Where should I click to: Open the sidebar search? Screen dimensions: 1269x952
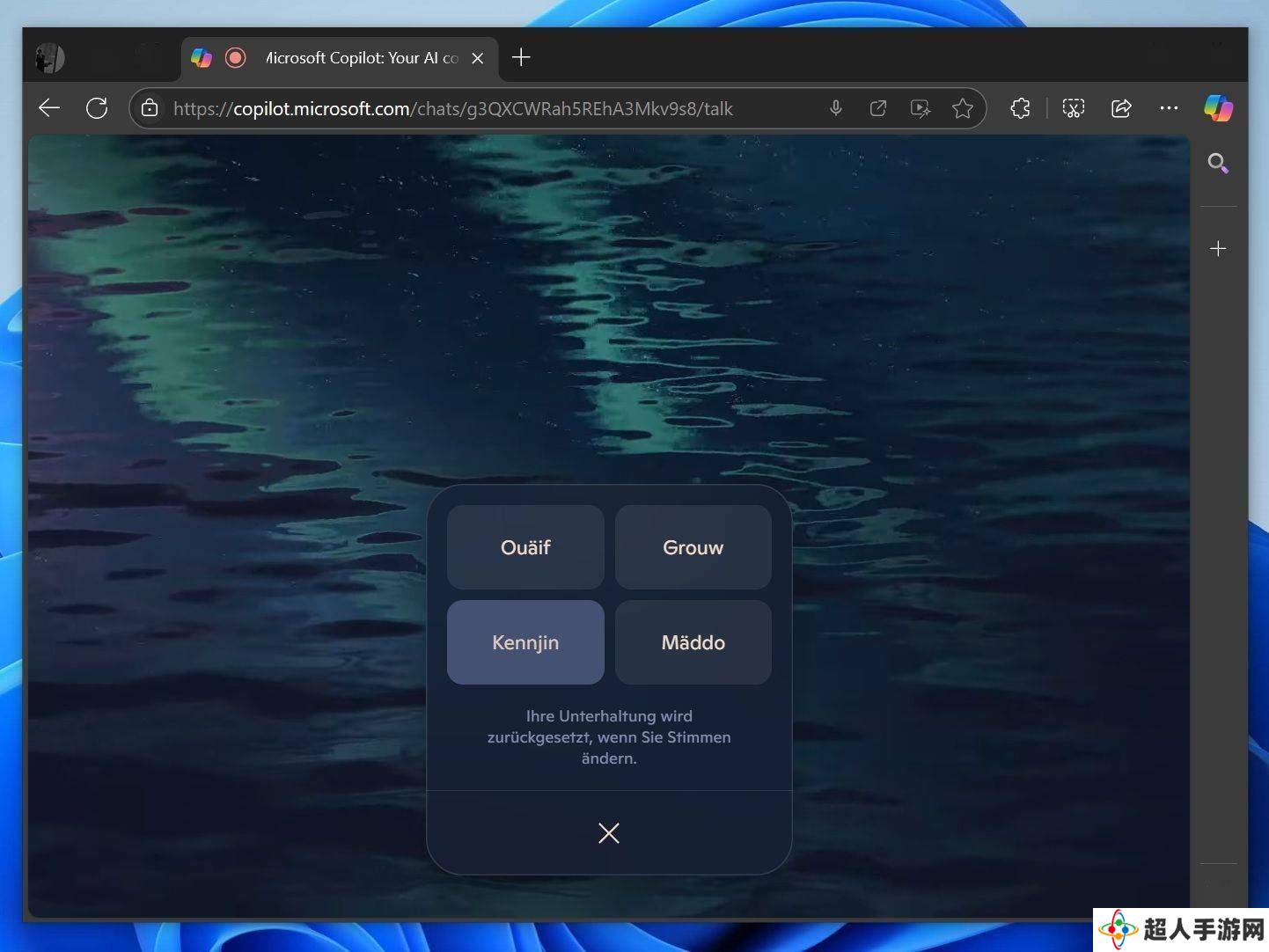(x=1218, y=163)
